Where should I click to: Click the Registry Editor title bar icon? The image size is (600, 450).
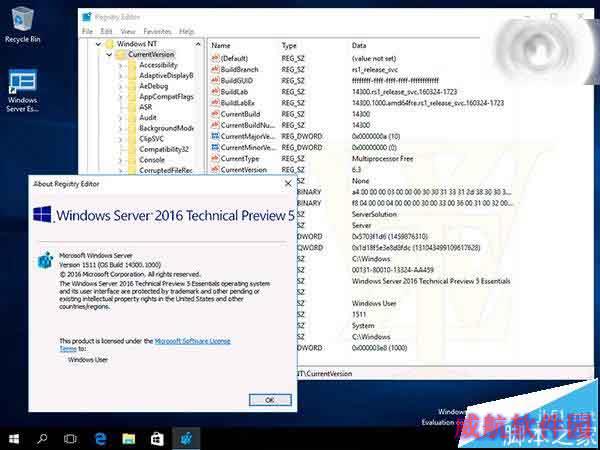87,17
